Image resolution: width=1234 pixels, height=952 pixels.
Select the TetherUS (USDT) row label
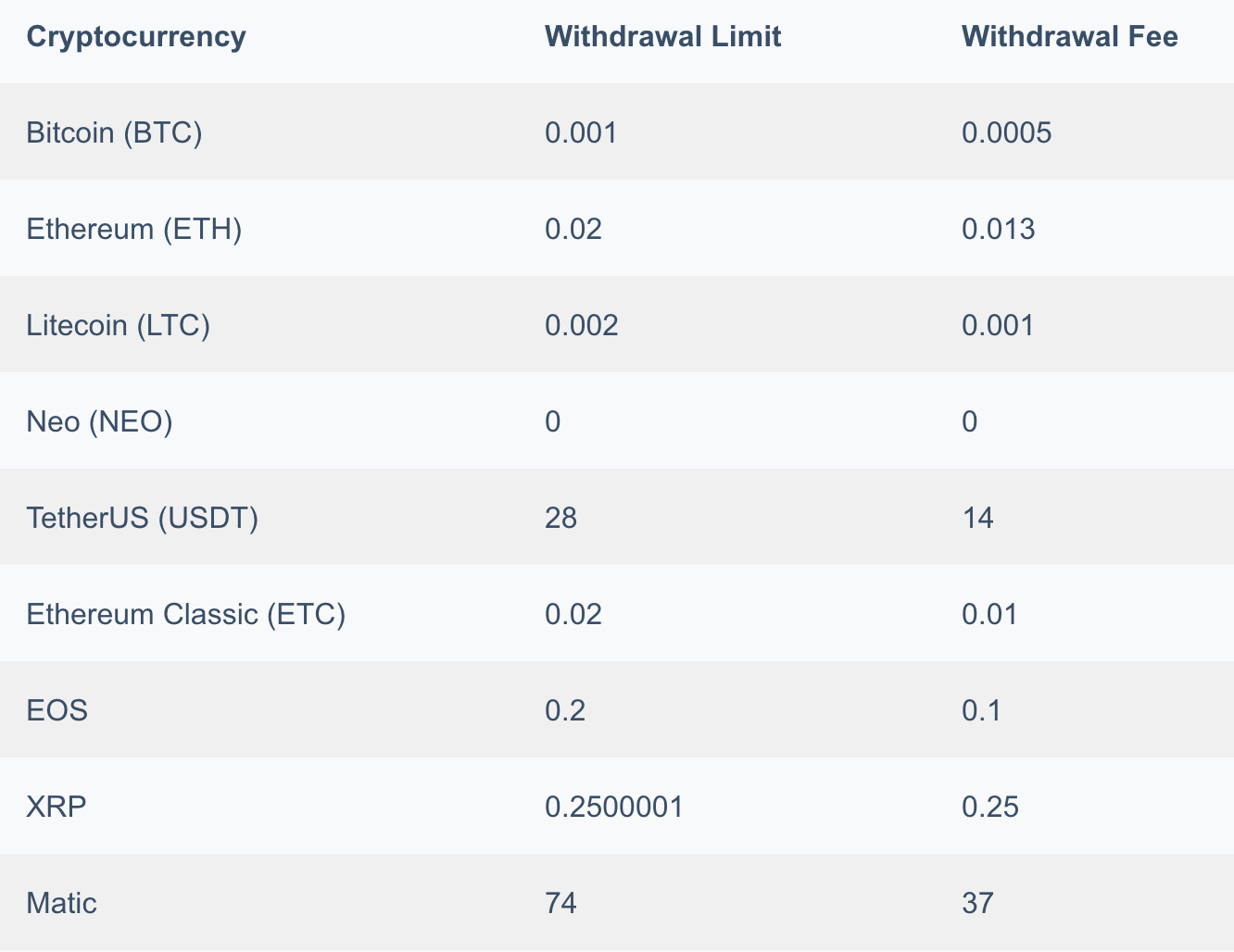143,518
